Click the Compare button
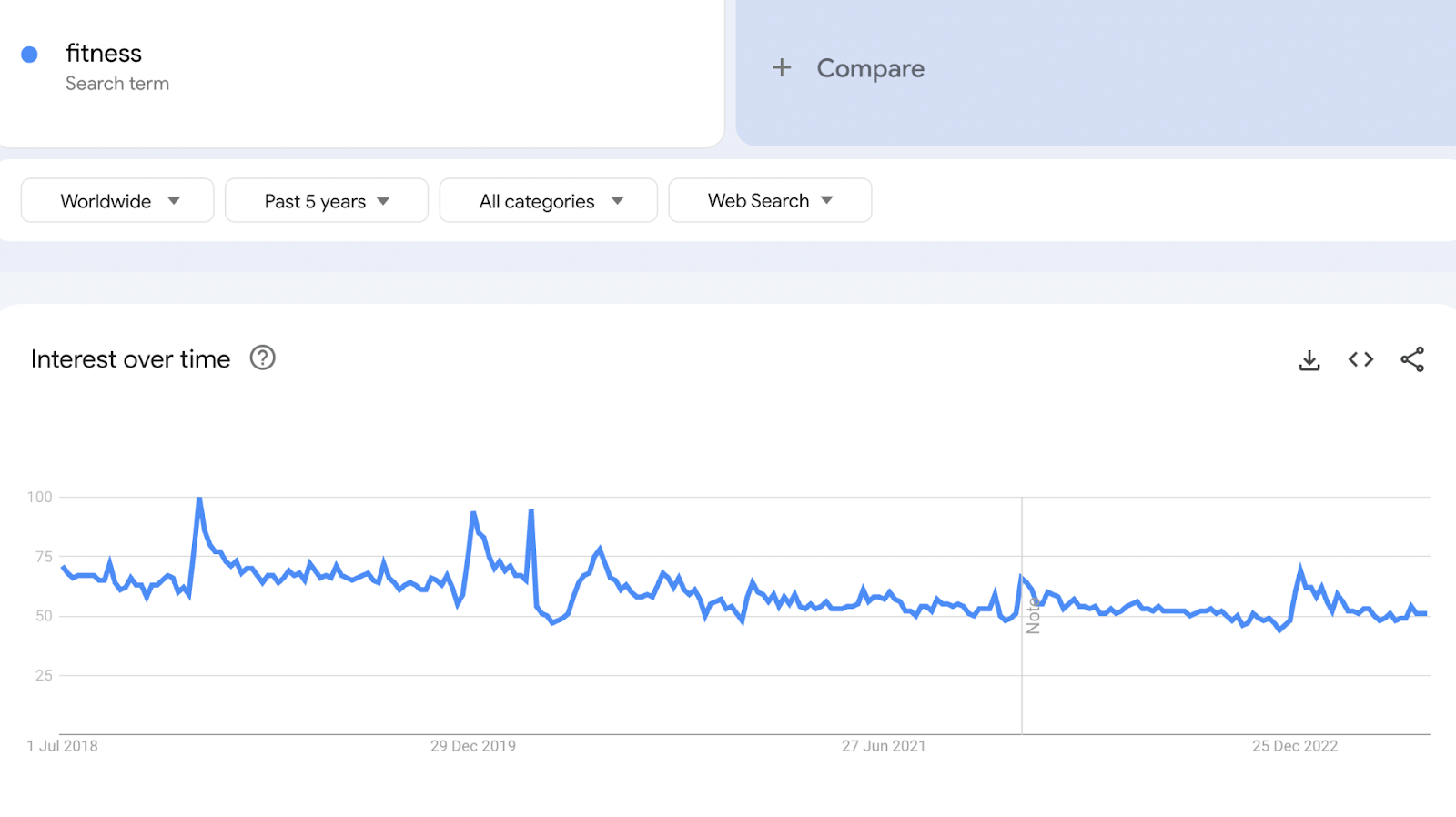This screenshot has width=1456, height=817. click(870, 69)
